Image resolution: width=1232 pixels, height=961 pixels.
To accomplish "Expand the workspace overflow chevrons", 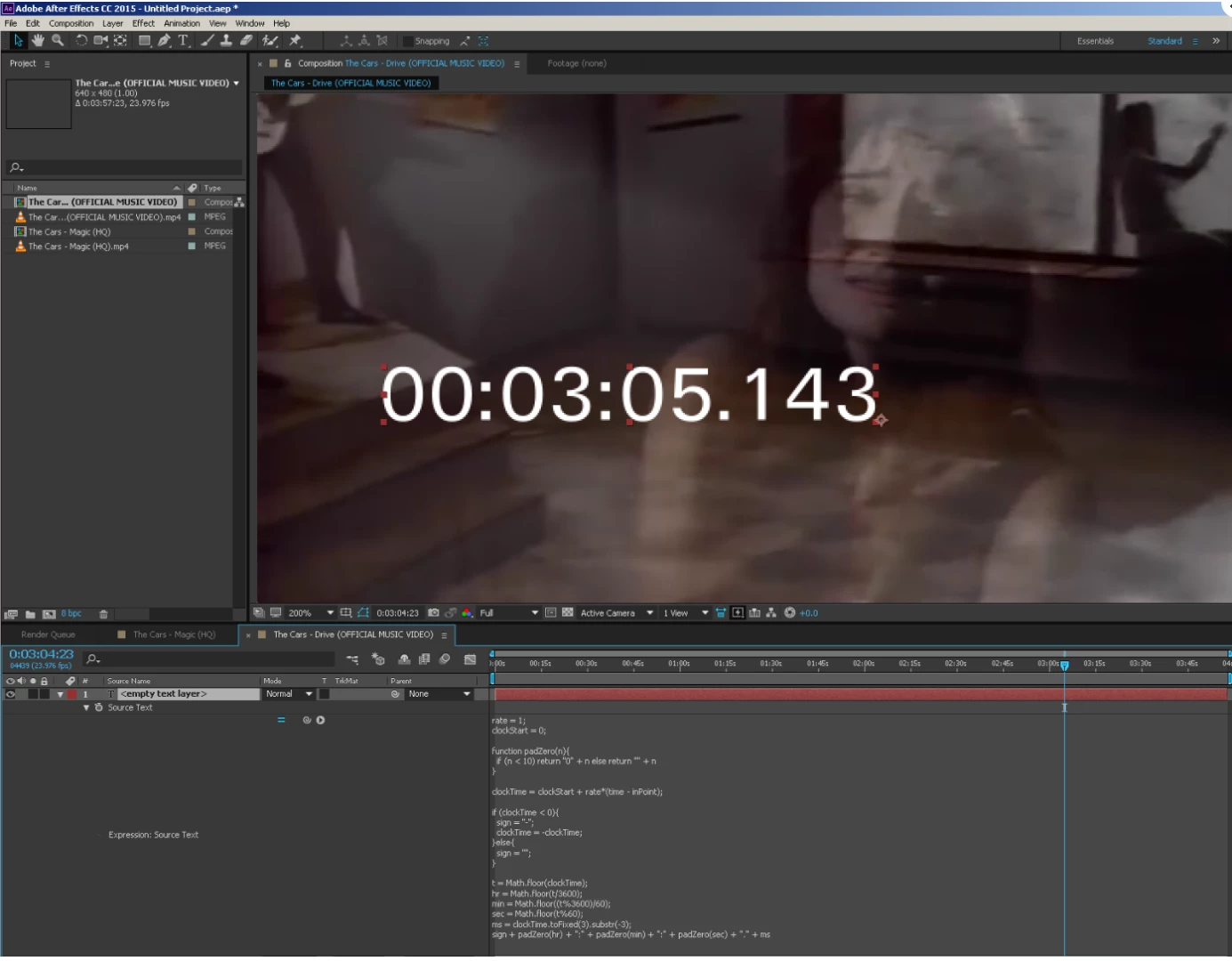I will 1216,41.
